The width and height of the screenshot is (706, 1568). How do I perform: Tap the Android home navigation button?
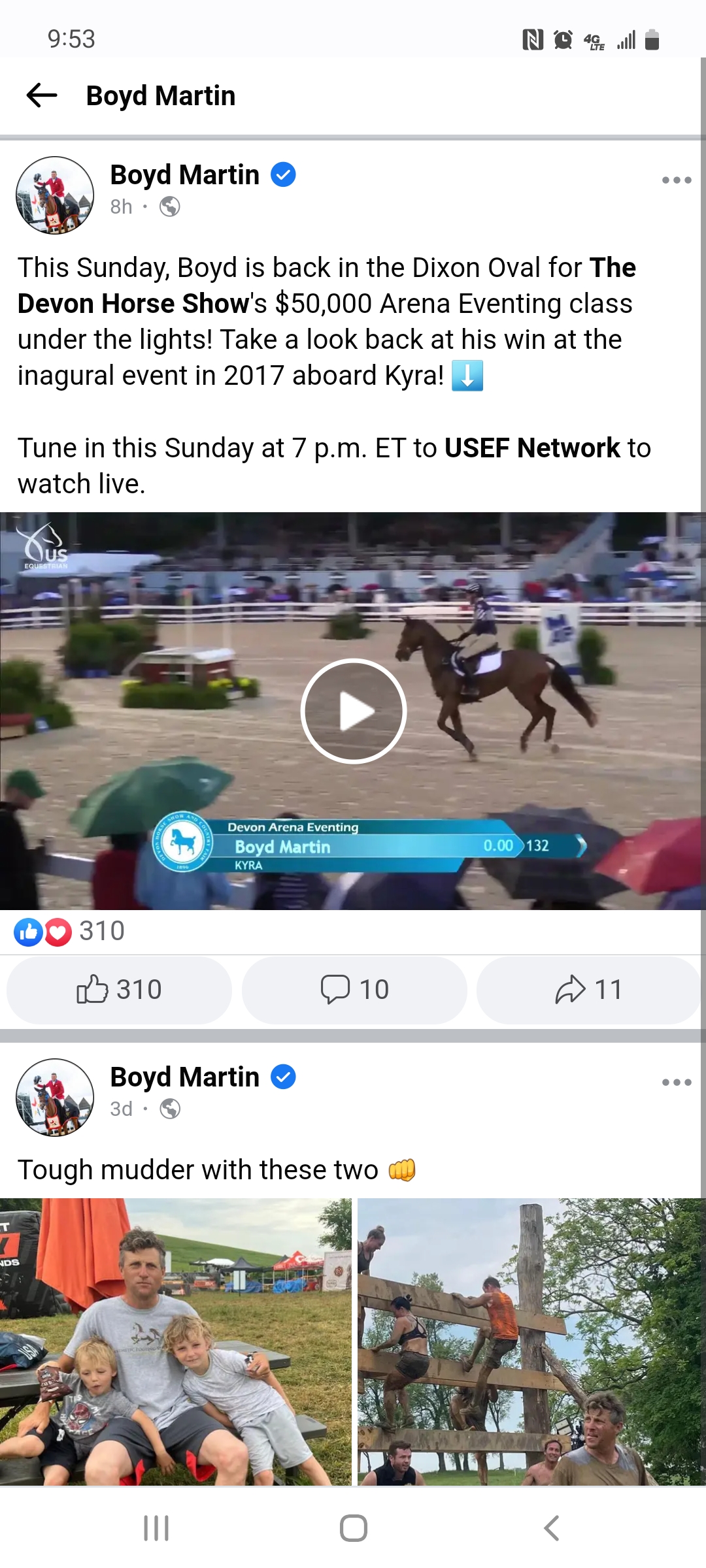click(354, 1528)
